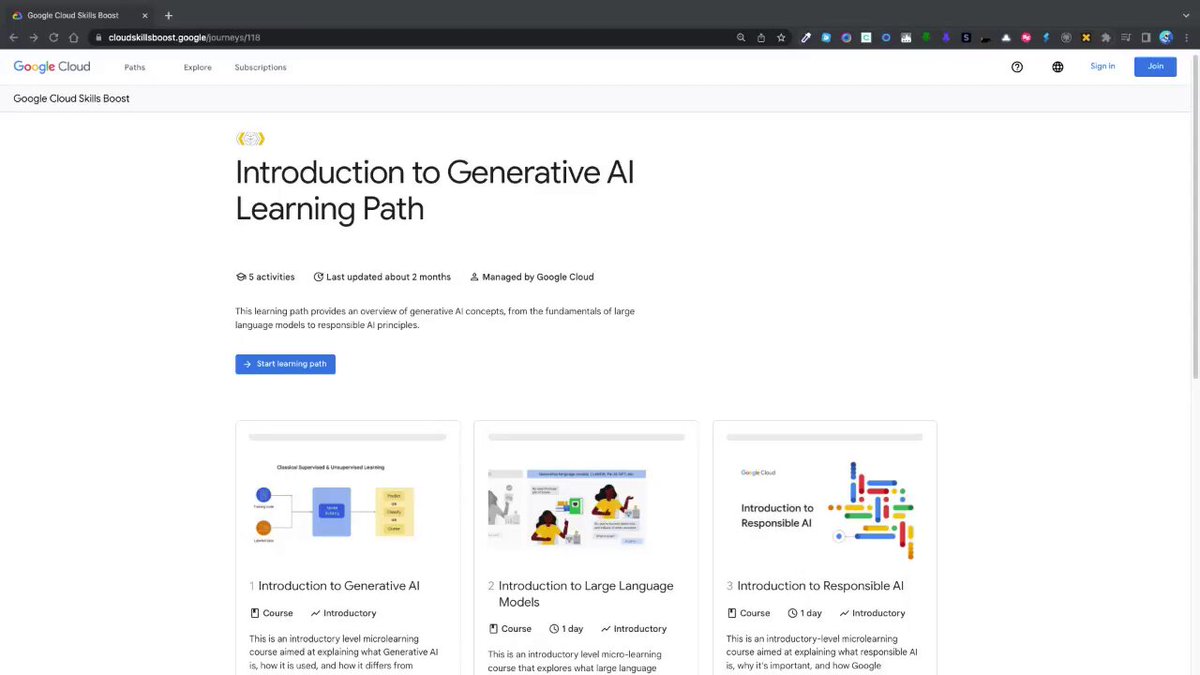The height and width of the screenshot is (675, 1200).
Task: Open Introduction to Generative AI course title
Action: (339, 586)
